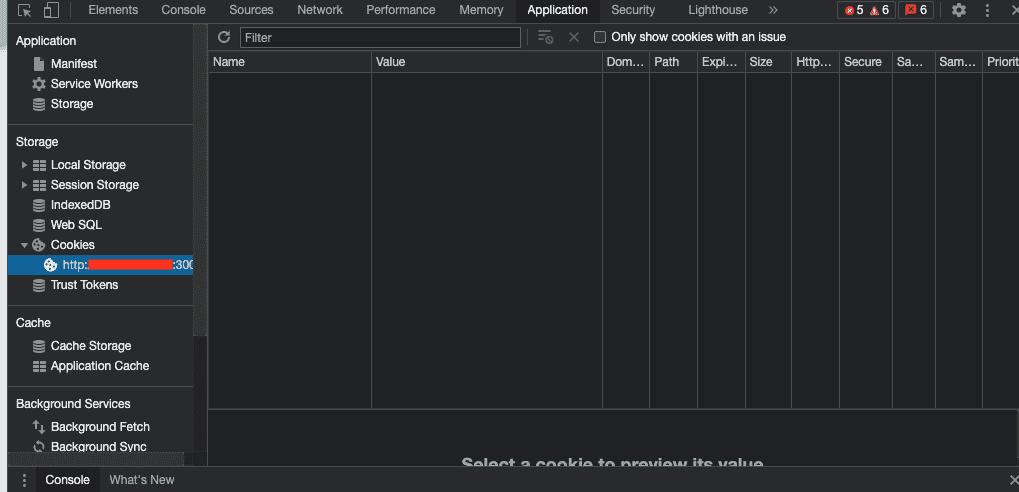This screenshot has height=492, width=1019.
Task: Close the bottom drawer X
Action: click(x=1013, y=480)
